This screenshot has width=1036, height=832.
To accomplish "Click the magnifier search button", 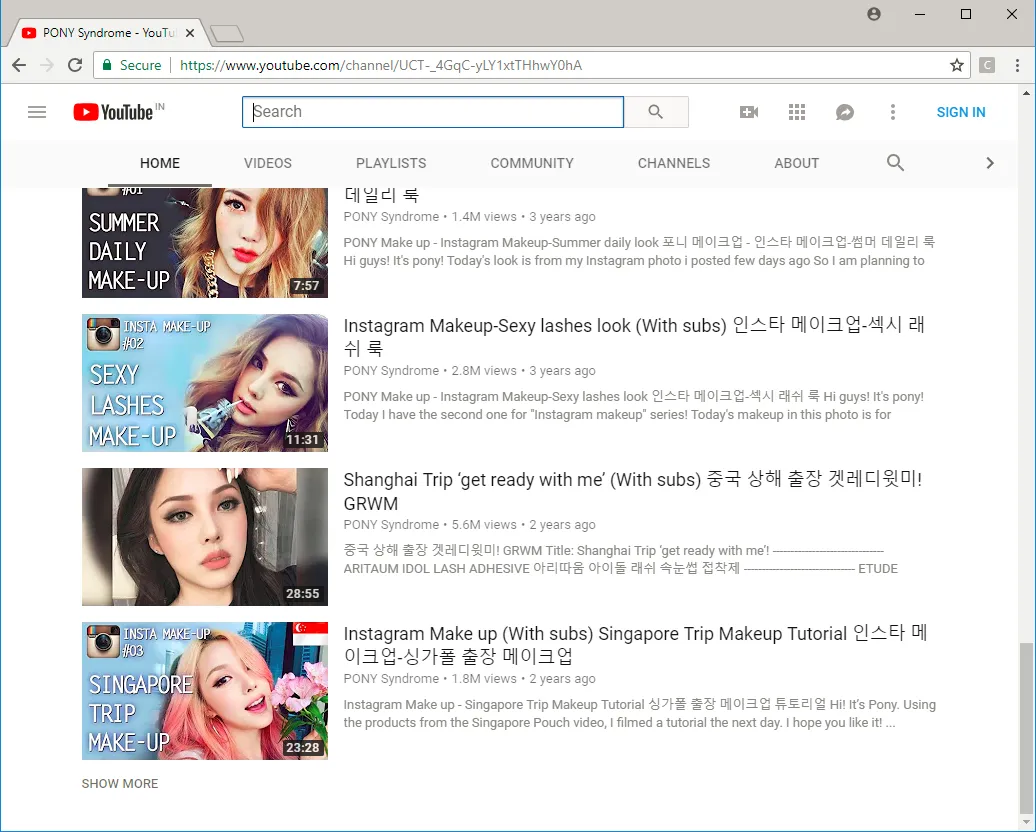I will [655, 112].
